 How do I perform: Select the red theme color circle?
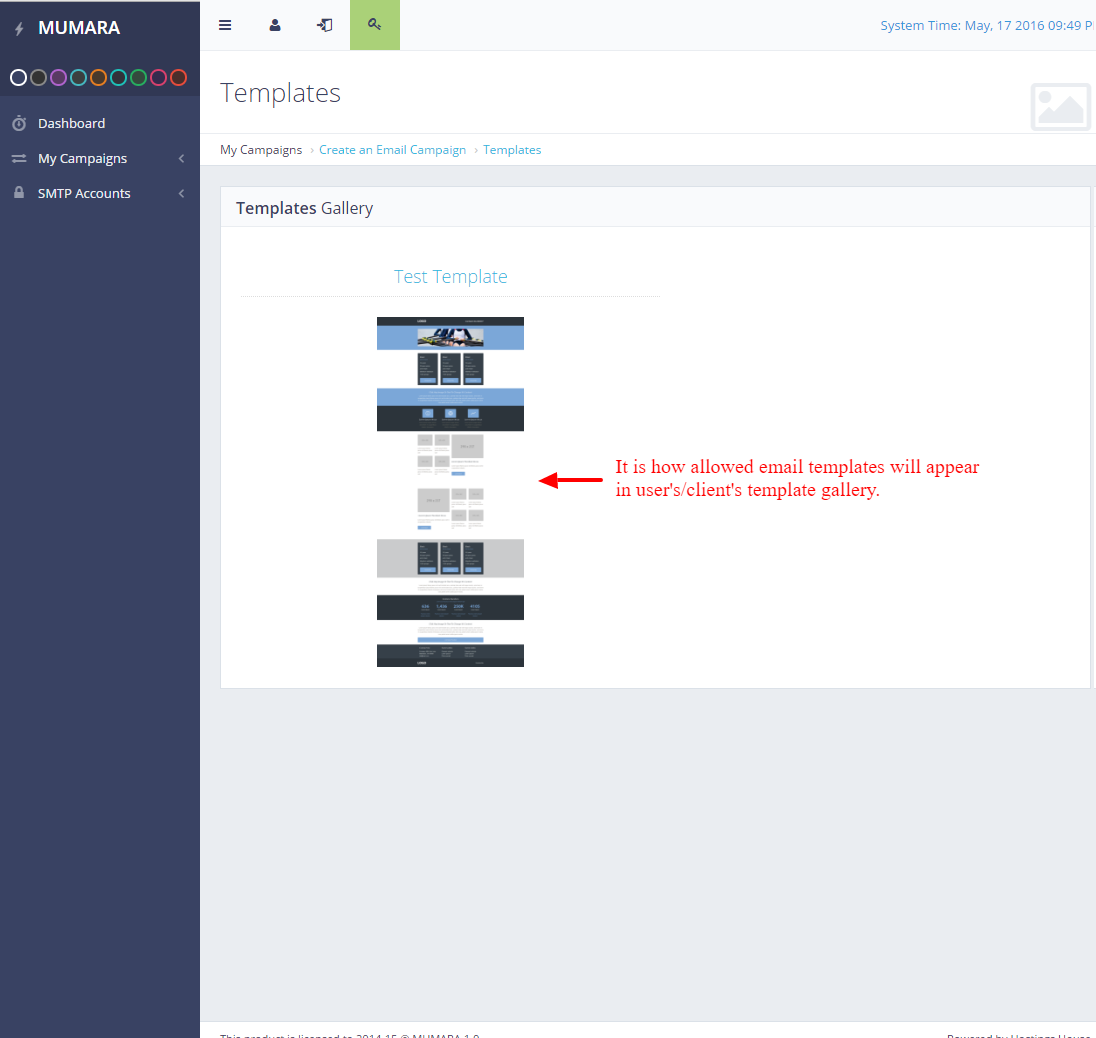(x=178, y=77)
